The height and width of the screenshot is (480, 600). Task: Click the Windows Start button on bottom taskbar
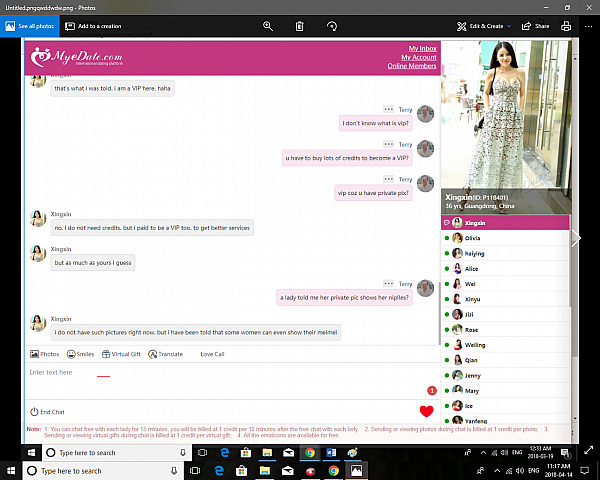pyautogui.click(x=11, y=469)
